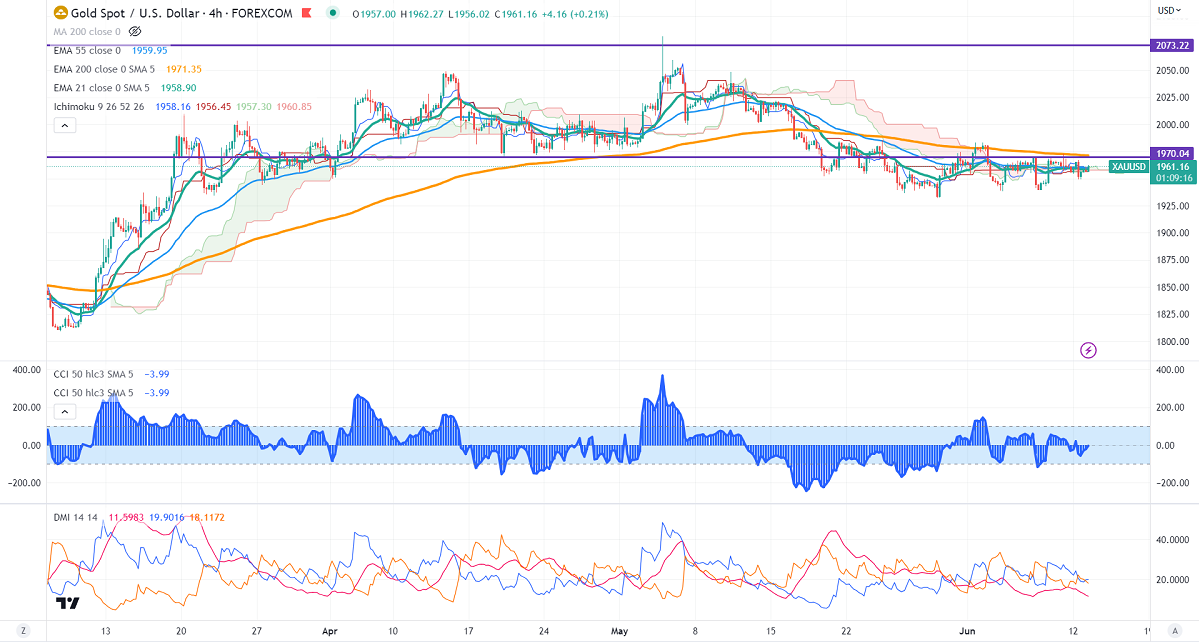
Task: Click the purple lightning bolt icon on chart
Action: click(x=1088, y=350)
